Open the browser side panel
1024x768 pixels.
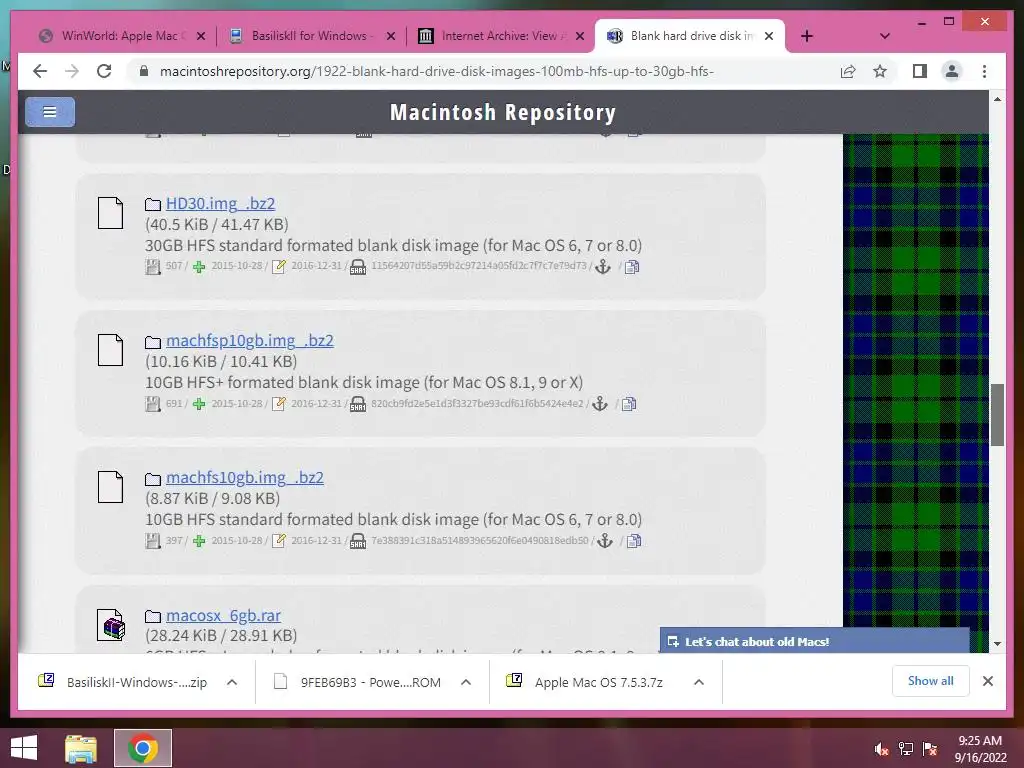click(x=920, y=71)
